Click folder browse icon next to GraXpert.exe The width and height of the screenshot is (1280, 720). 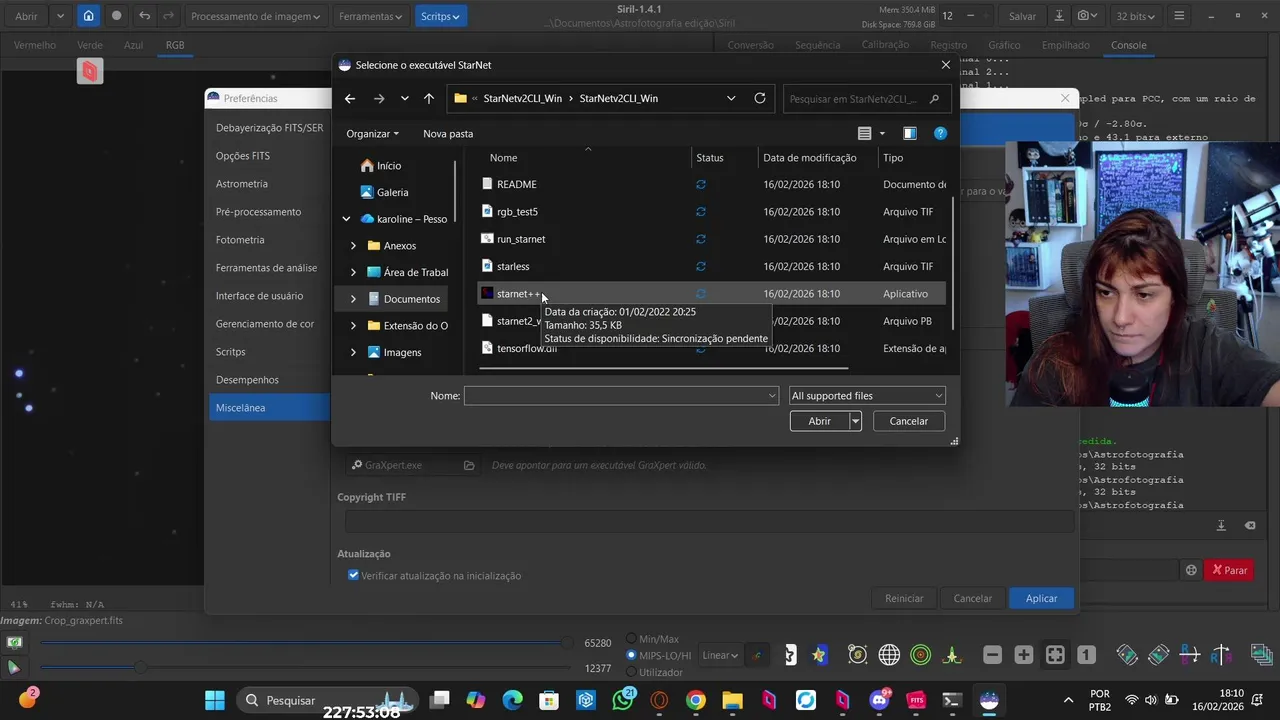pyautogui.click(x=469, y=465)
